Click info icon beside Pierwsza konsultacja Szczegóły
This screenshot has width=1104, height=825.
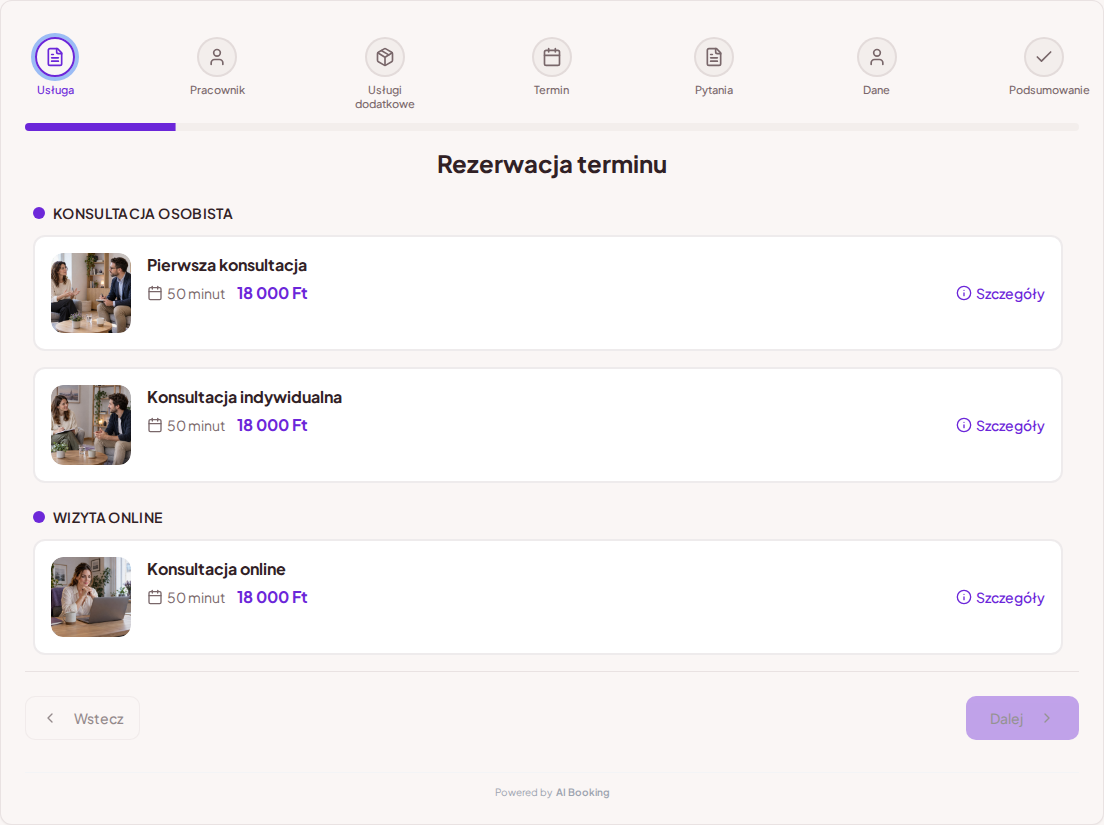(964, 294)
